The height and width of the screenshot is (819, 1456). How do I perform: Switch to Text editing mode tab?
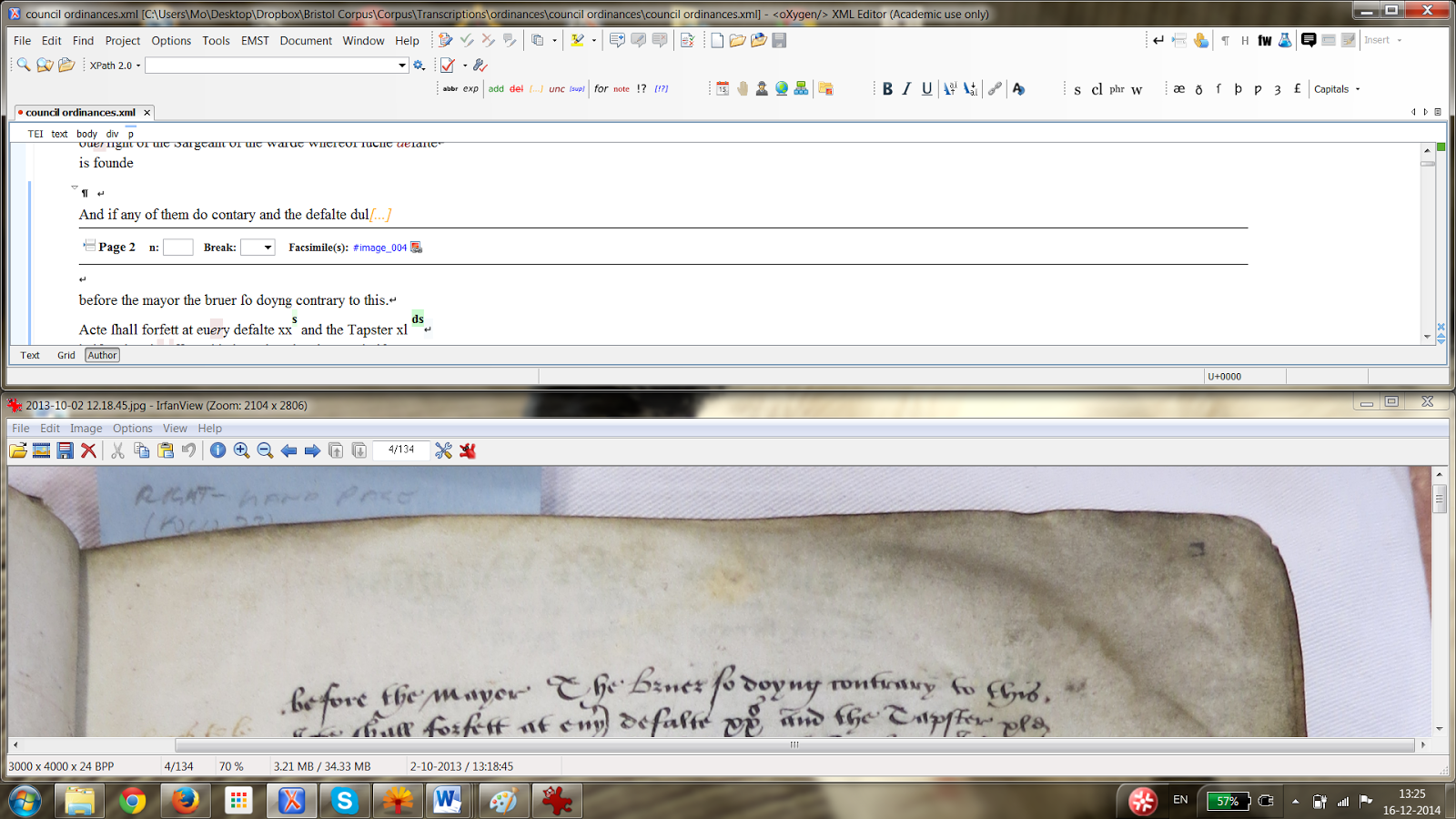point(30,356)
